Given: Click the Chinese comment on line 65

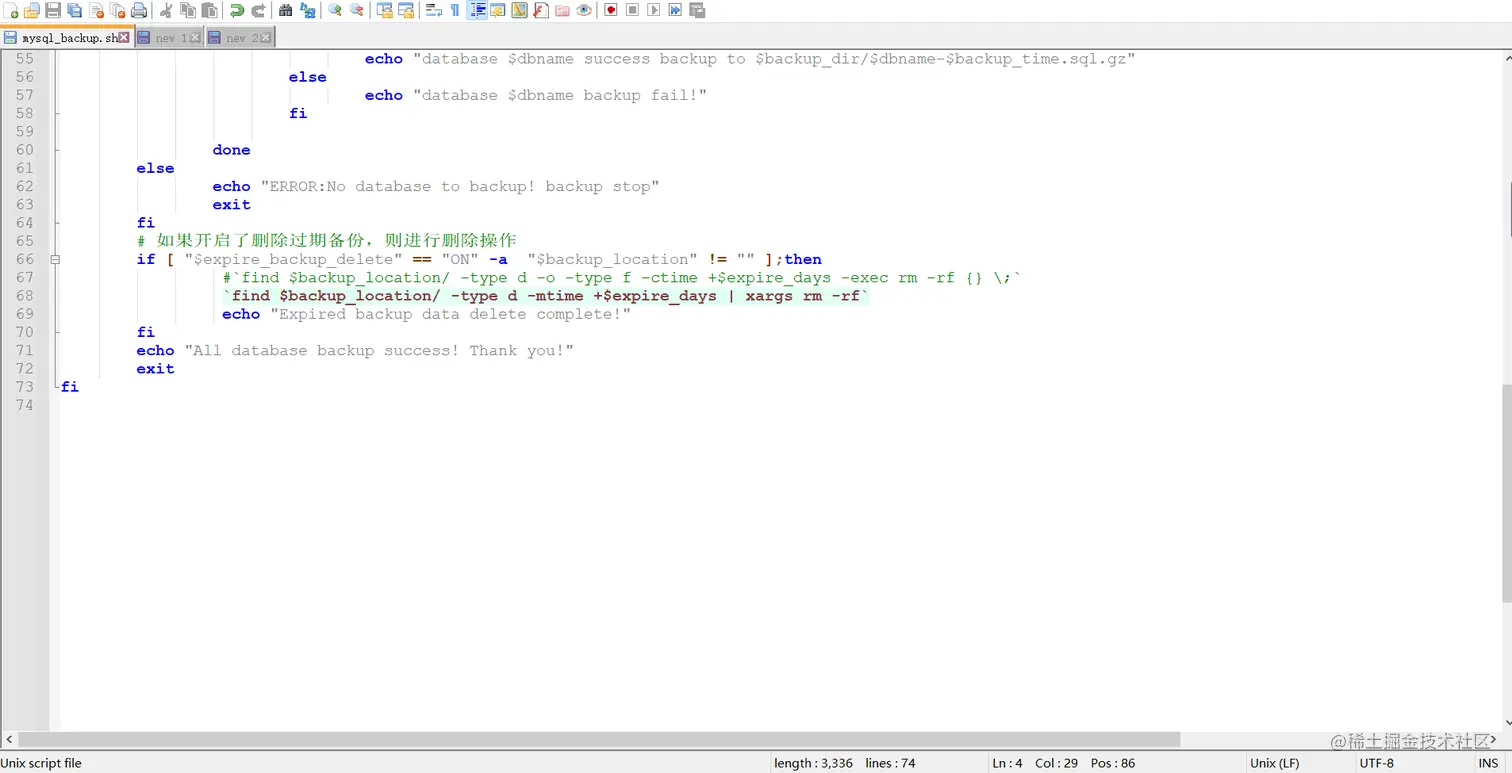Looking at the screenshot, I should coord(327,240).
